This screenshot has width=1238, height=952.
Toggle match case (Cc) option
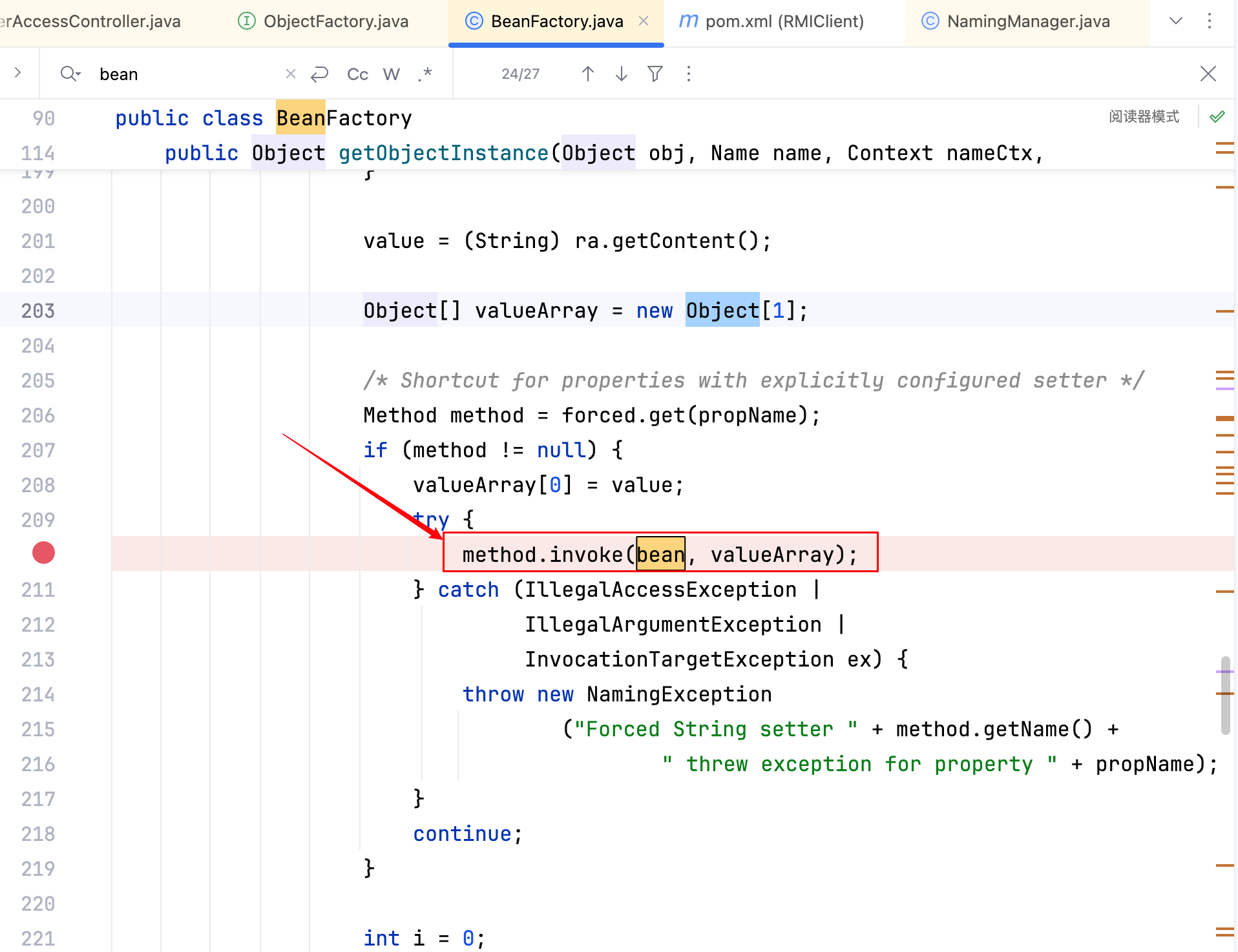coord(357,74)
